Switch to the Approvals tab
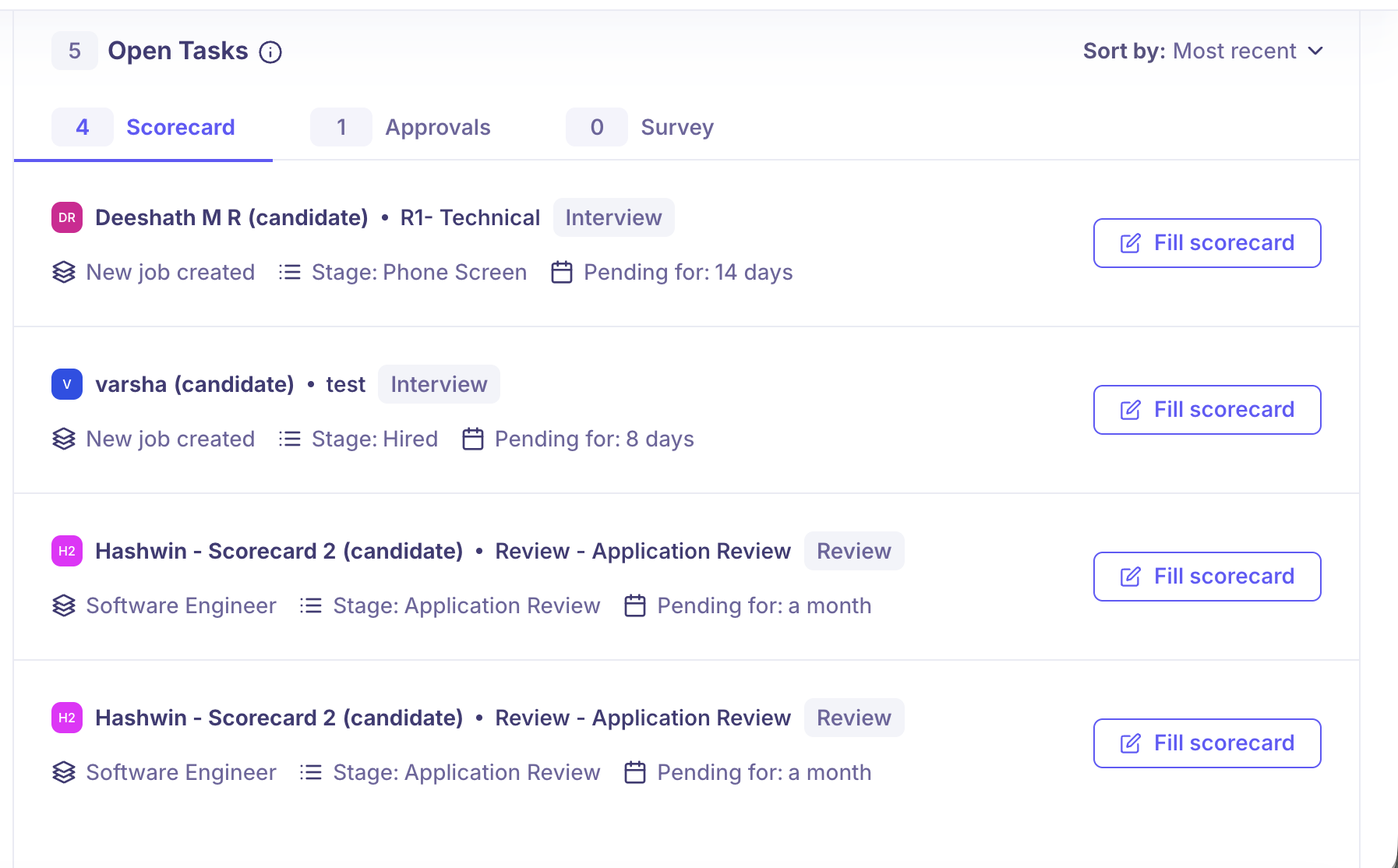The image size is (1398, 868). pyautogui.click(x=437, y=127)
